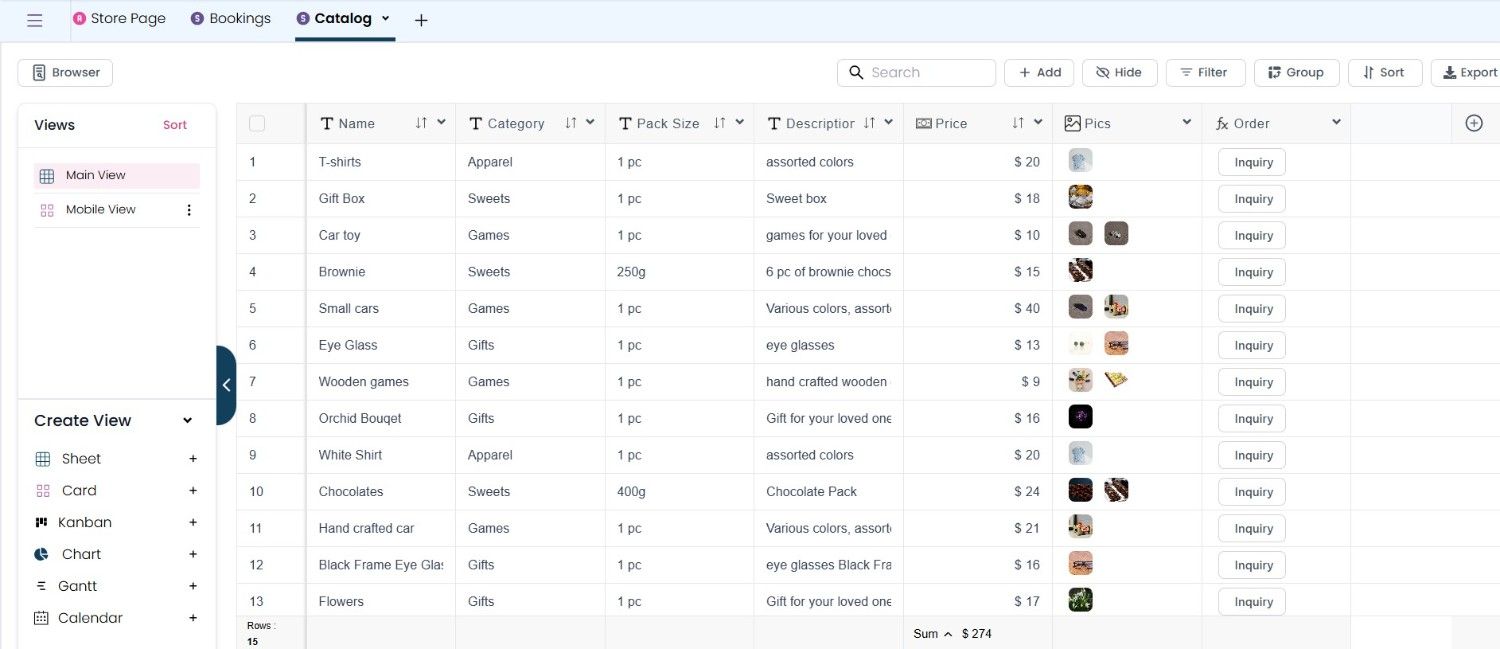Switch to the Bookings tab
This screenshot has width=1500, height=649.
point(231,18)
